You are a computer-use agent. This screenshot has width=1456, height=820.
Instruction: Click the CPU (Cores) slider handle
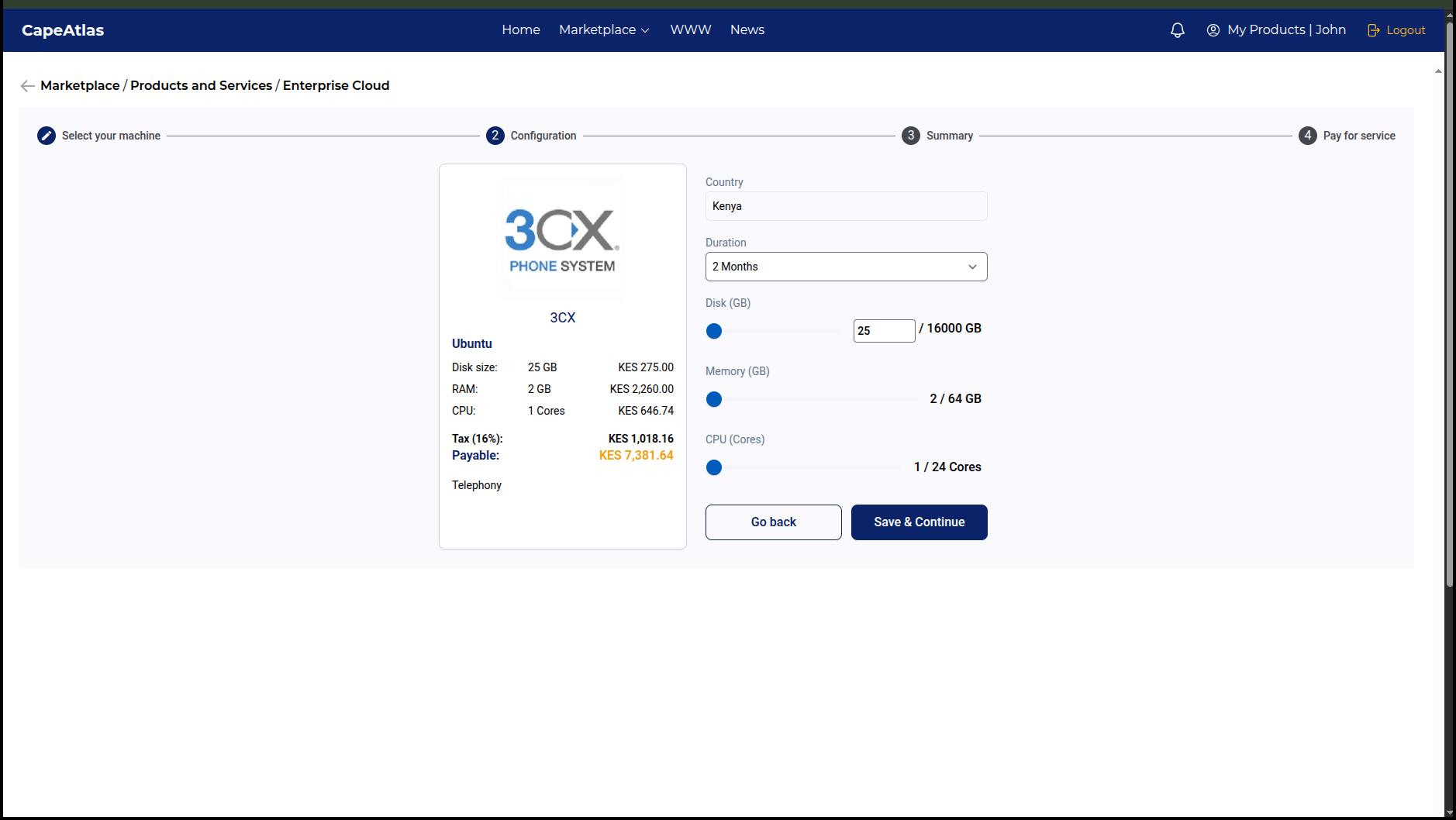714,467
